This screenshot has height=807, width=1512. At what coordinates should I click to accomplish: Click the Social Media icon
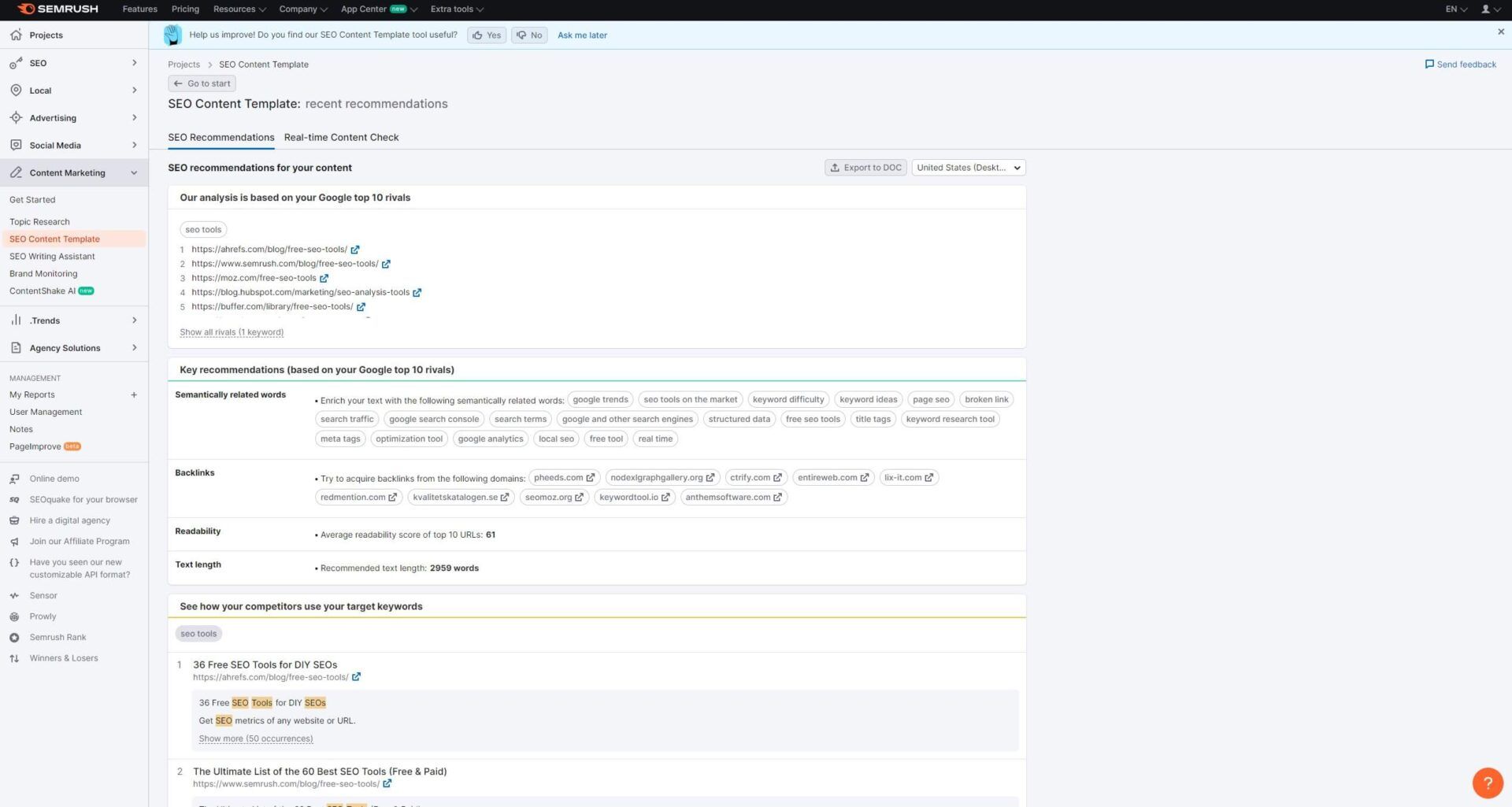16,146
